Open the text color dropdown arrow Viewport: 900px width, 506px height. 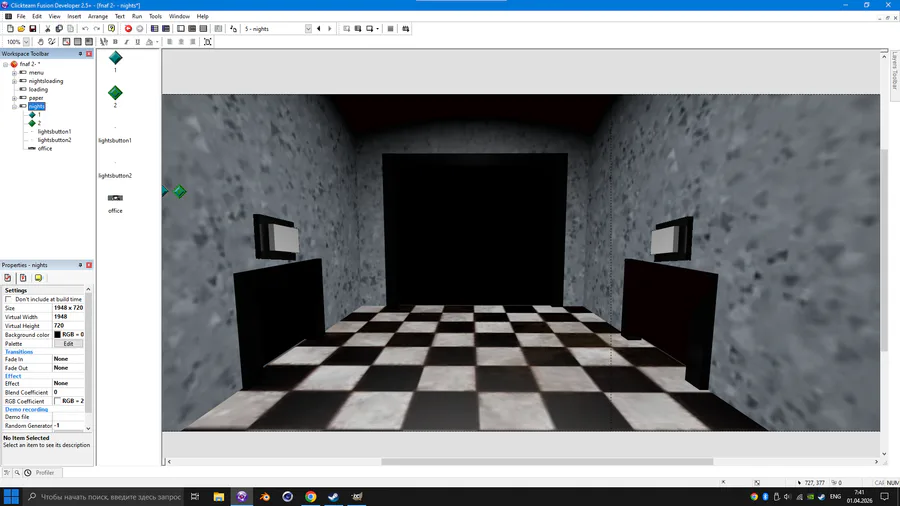tap(157, 42)
